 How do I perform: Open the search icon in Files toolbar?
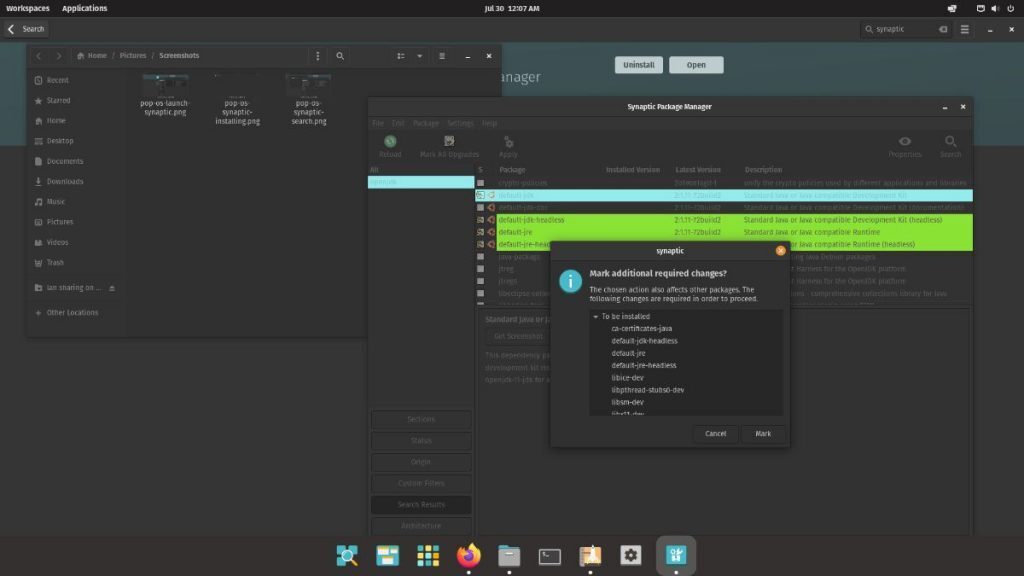pos(340,56)
